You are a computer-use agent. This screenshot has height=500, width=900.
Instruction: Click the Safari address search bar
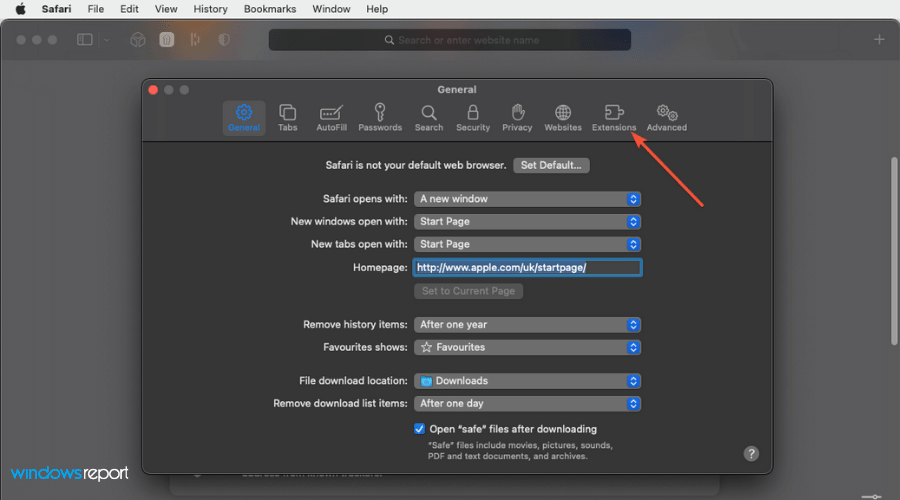[x=450, y=40]
